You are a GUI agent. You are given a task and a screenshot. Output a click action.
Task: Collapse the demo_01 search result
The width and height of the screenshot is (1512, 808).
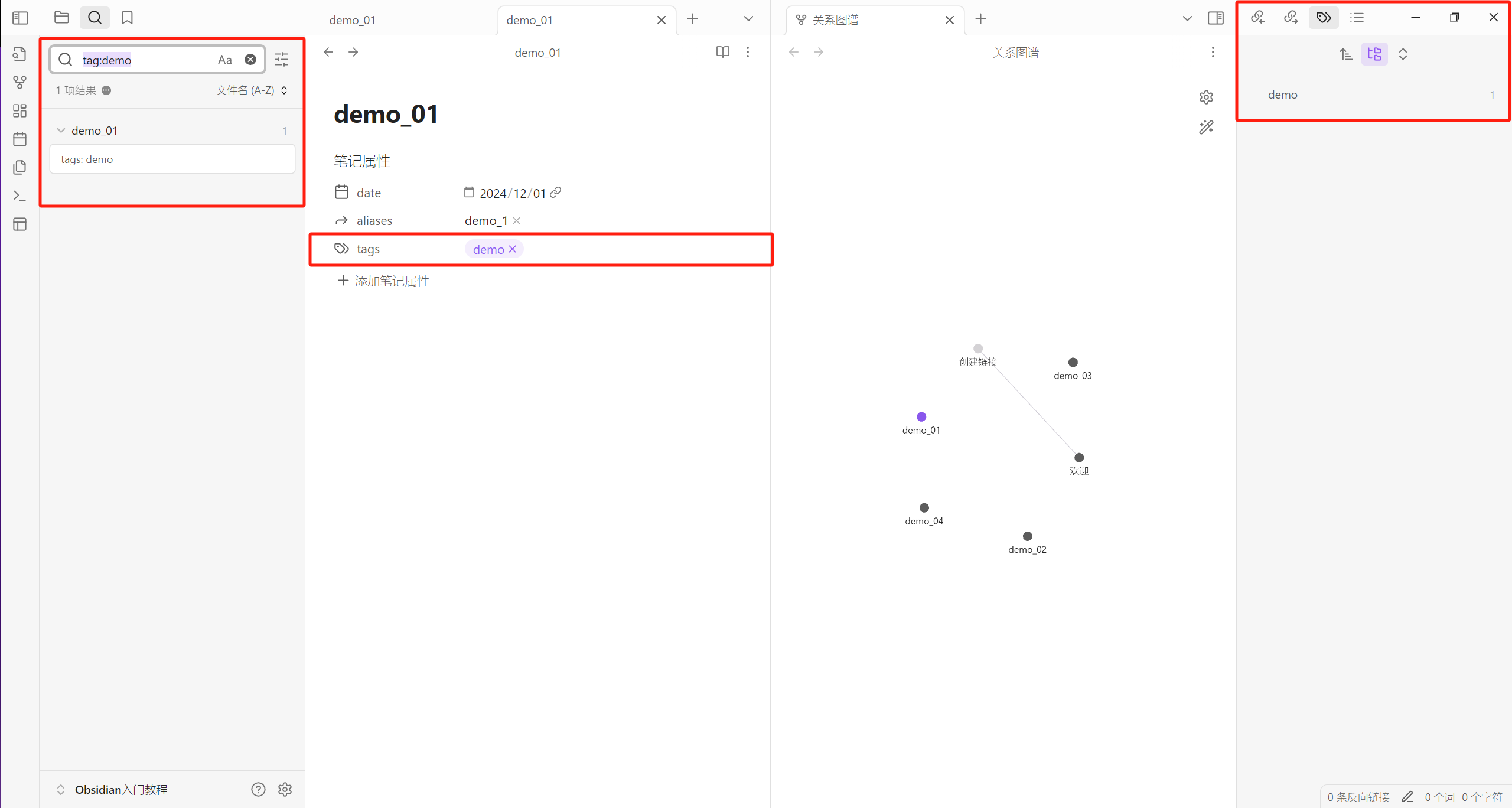pyautogui.click(x=61, y=131)
